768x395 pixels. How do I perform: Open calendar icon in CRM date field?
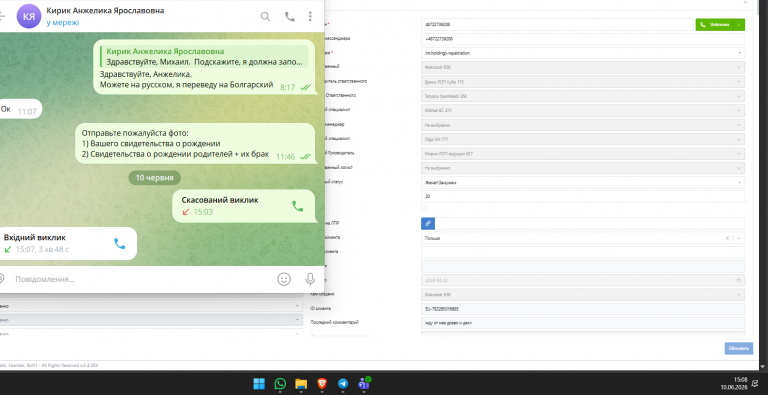(x=739, y=280)
